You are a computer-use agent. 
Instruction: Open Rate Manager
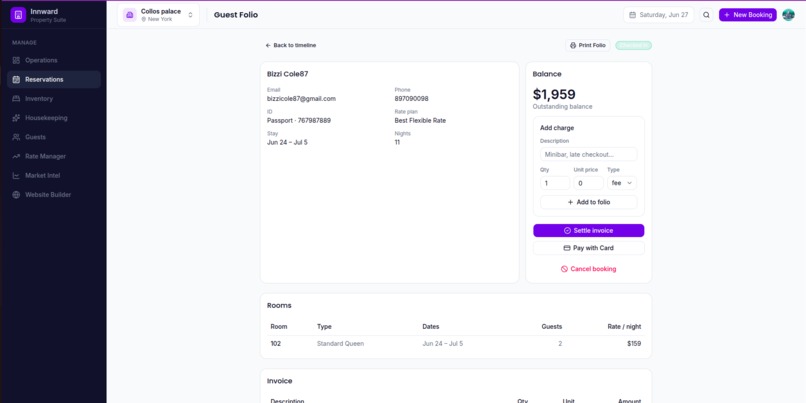(x=53, y=156)
